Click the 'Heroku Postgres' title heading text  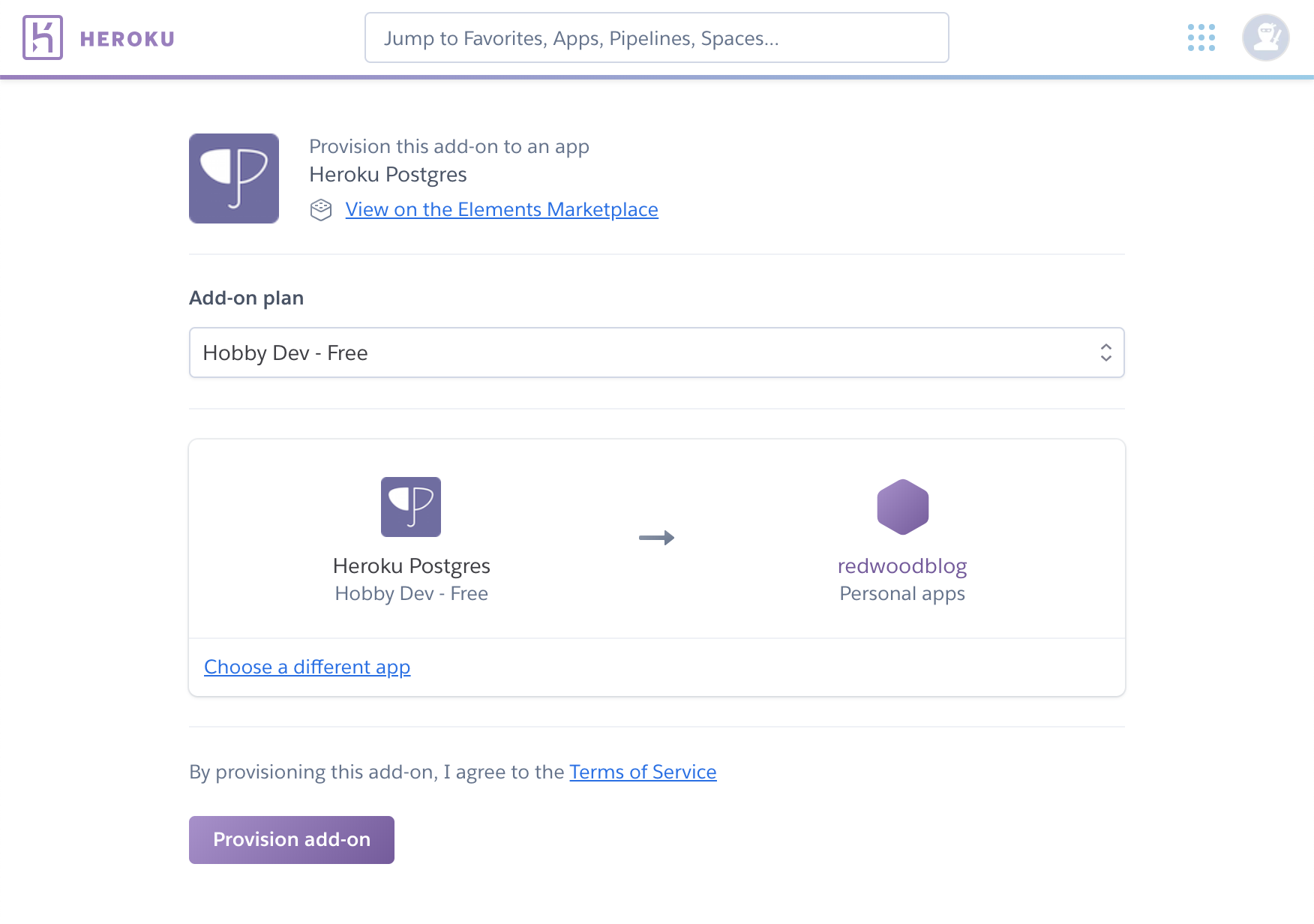click(x=388, y=175)
